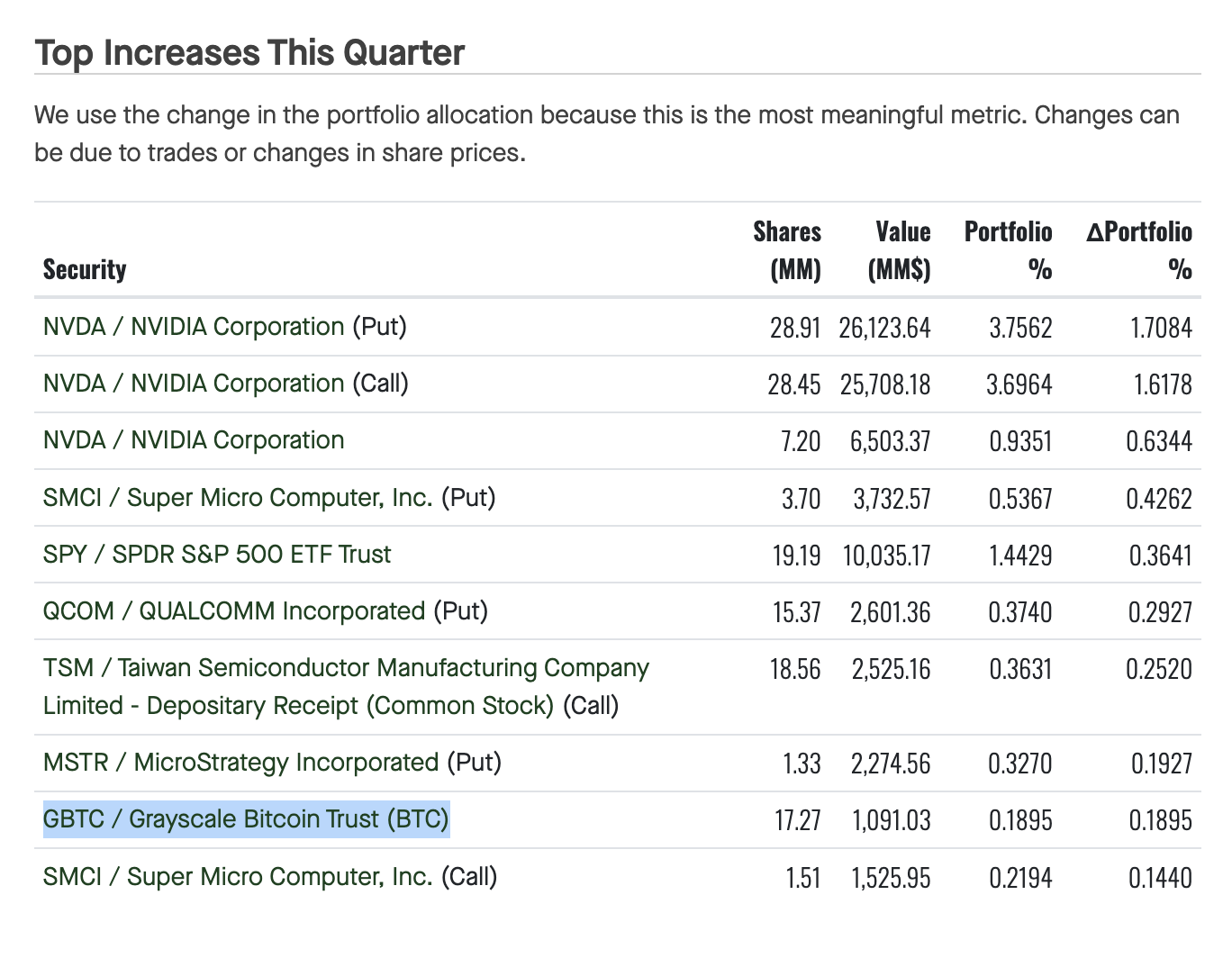Open SPY / SPDR S&P 500 ETF Trust

[216, 554]
